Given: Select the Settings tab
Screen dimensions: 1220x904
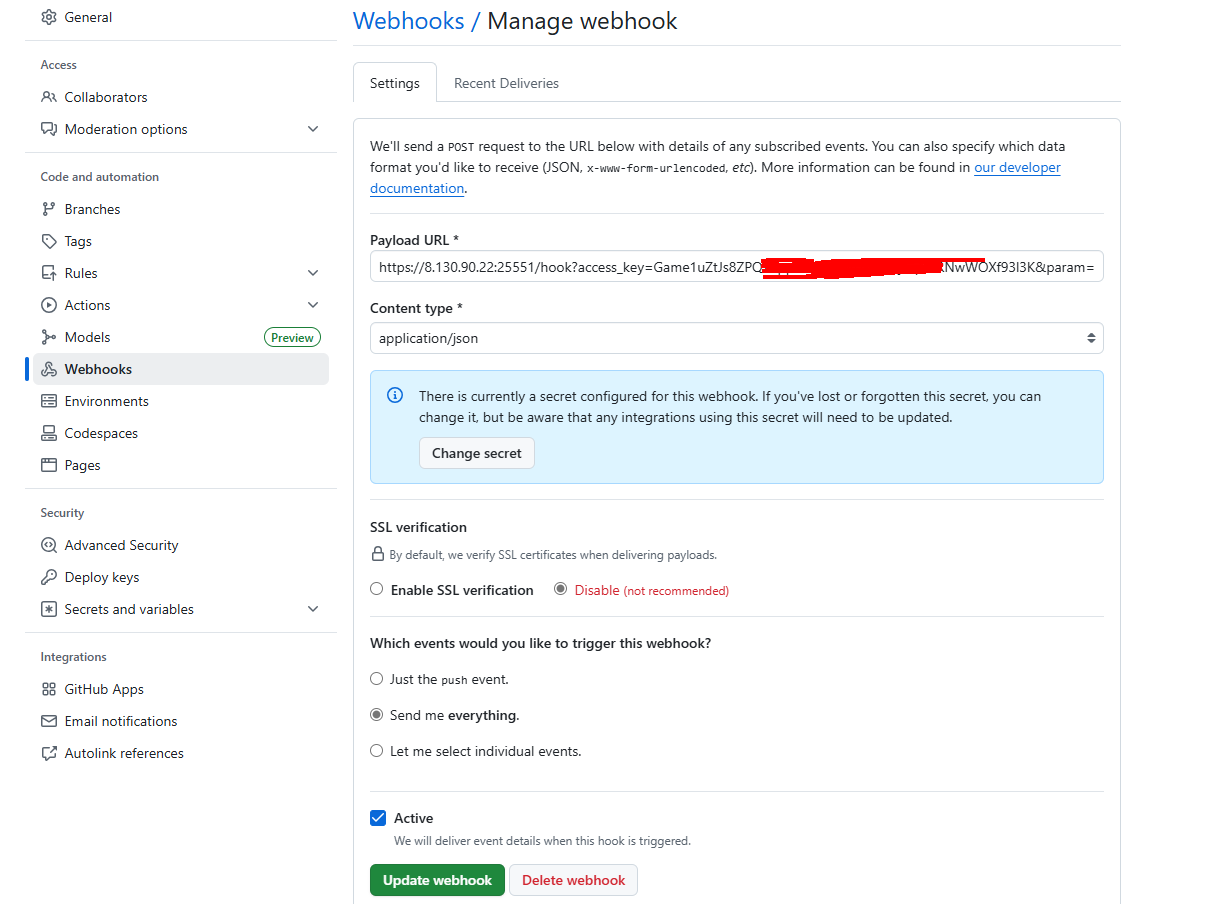Looking at the screenshot, I should tap(395, 83).
